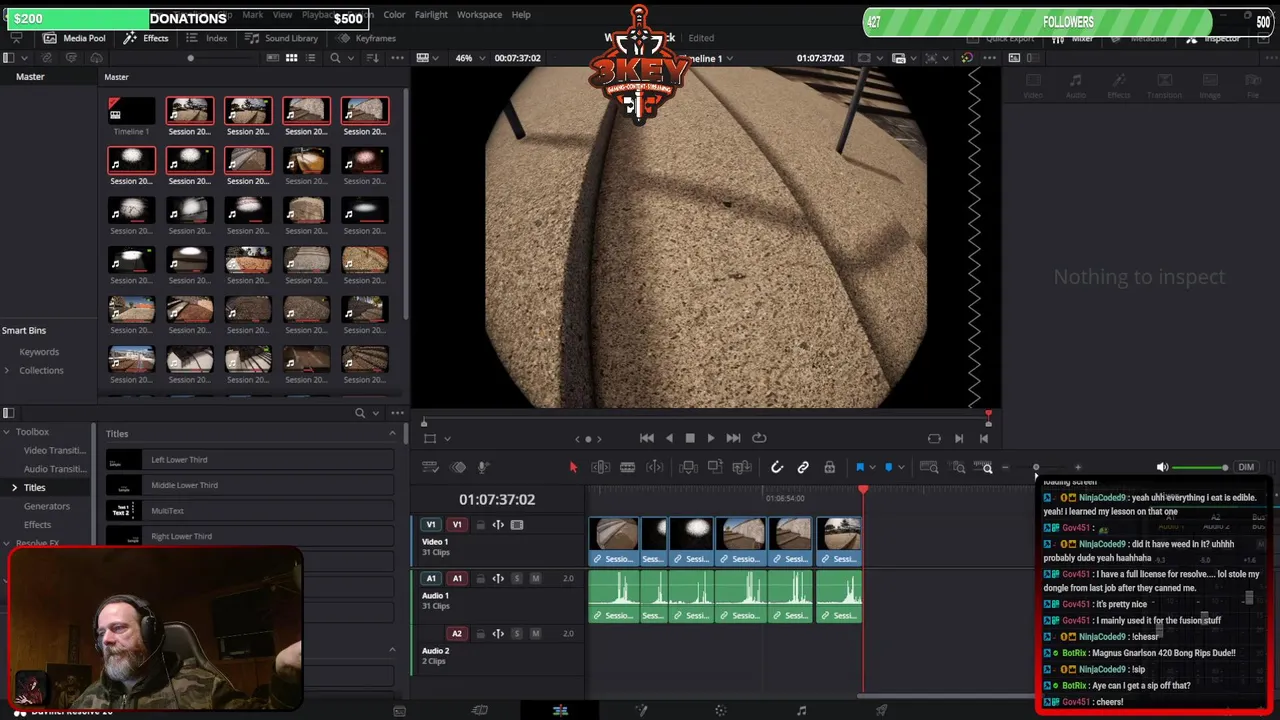This screenshot has width=1280, height=720.
Task: Expand the Collections smart bin
Action: [x=7, y=370]
